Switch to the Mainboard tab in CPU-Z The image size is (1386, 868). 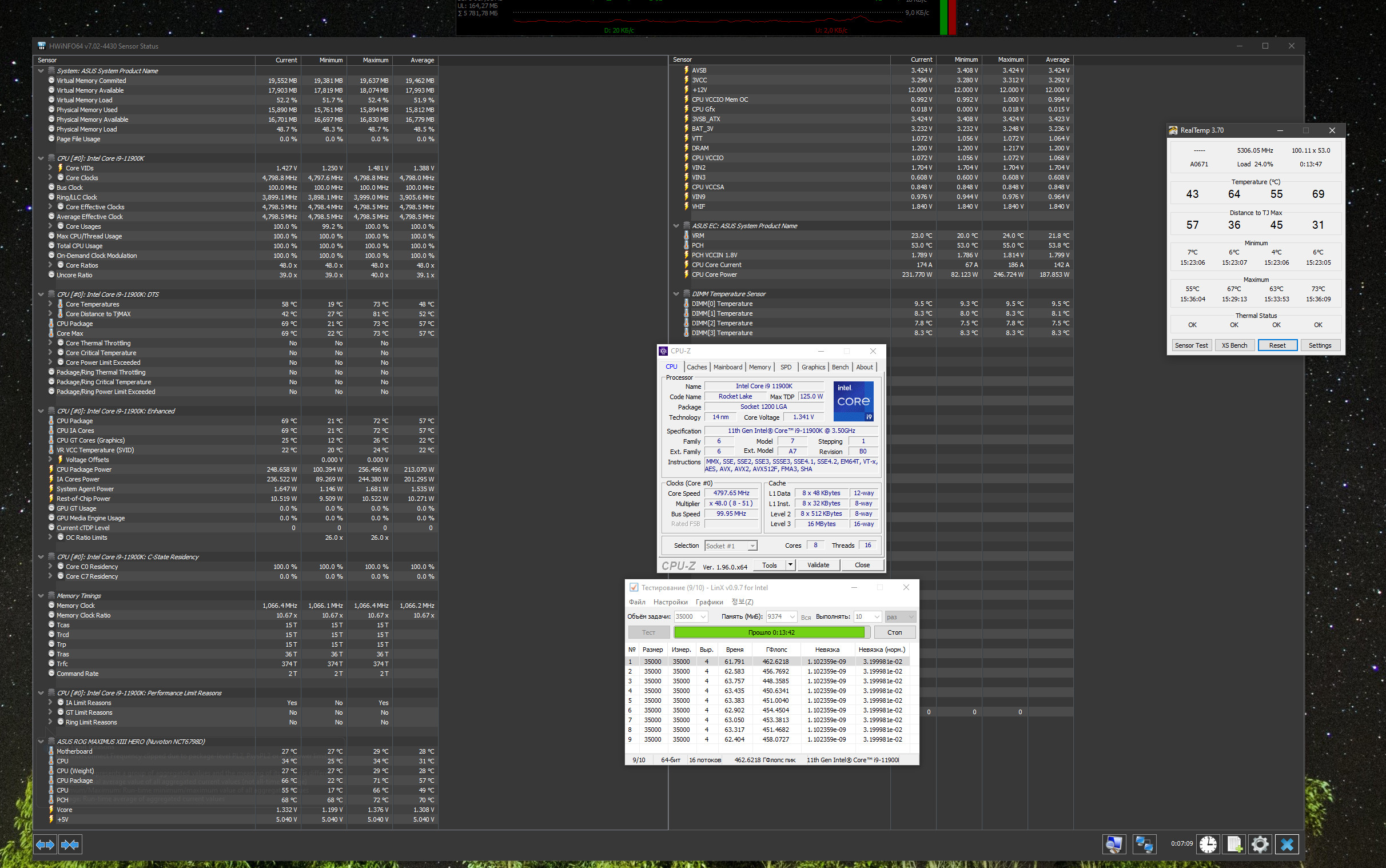(727, 368)
